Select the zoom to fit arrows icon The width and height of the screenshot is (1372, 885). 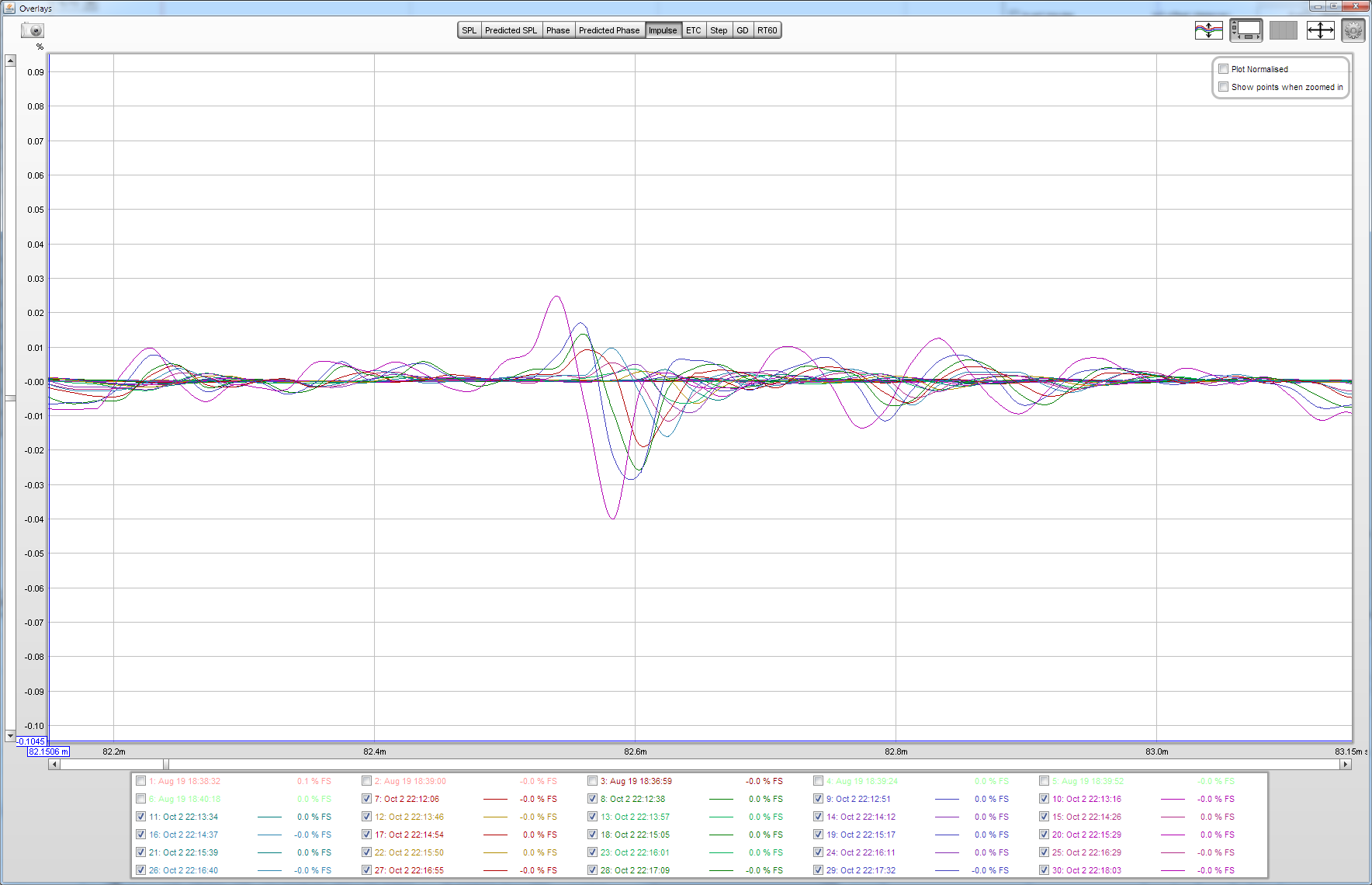click(x=1320, y=30)
